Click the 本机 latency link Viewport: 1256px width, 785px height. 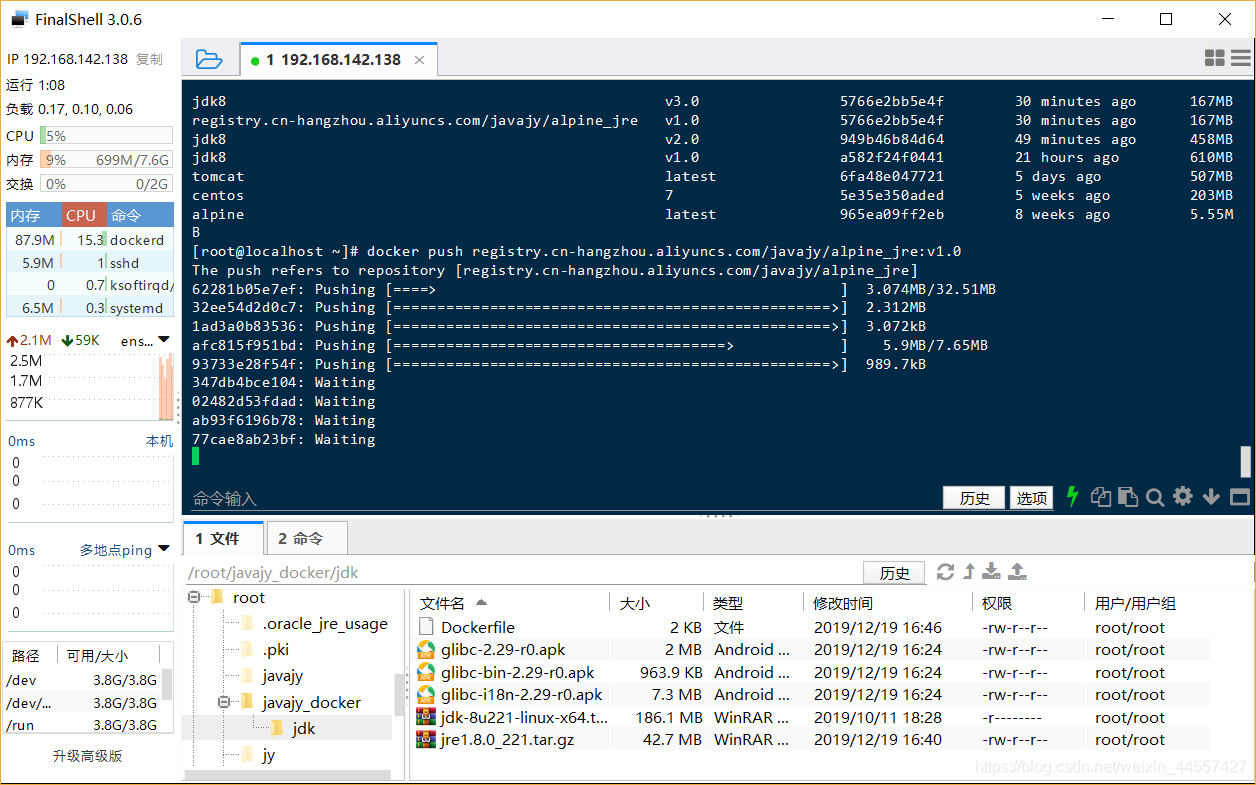(x=159, y=441)
